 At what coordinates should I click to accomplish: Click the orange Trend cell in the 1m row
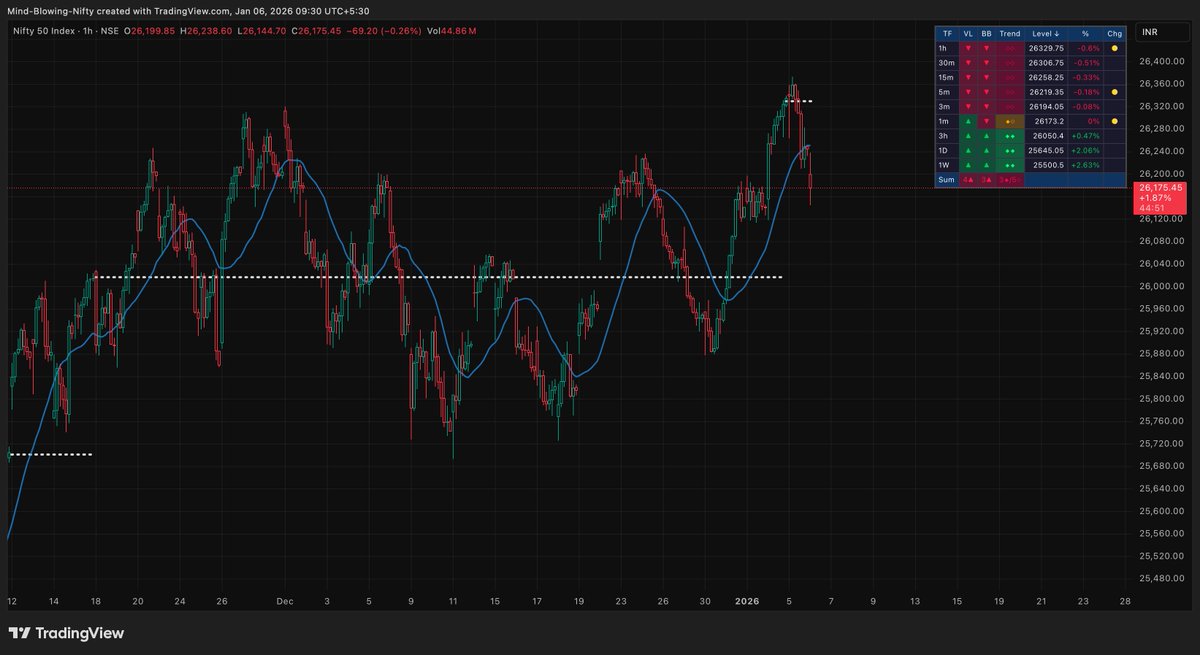1010,120
